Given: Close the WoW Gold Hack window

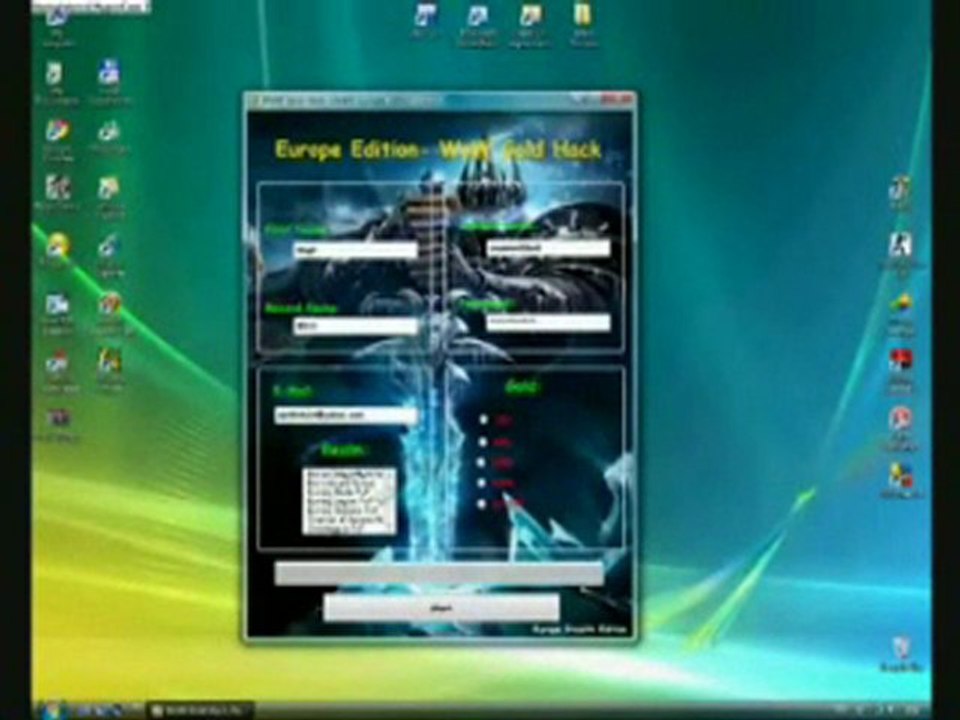Looking at the screenshot, I should click(616, 99).
